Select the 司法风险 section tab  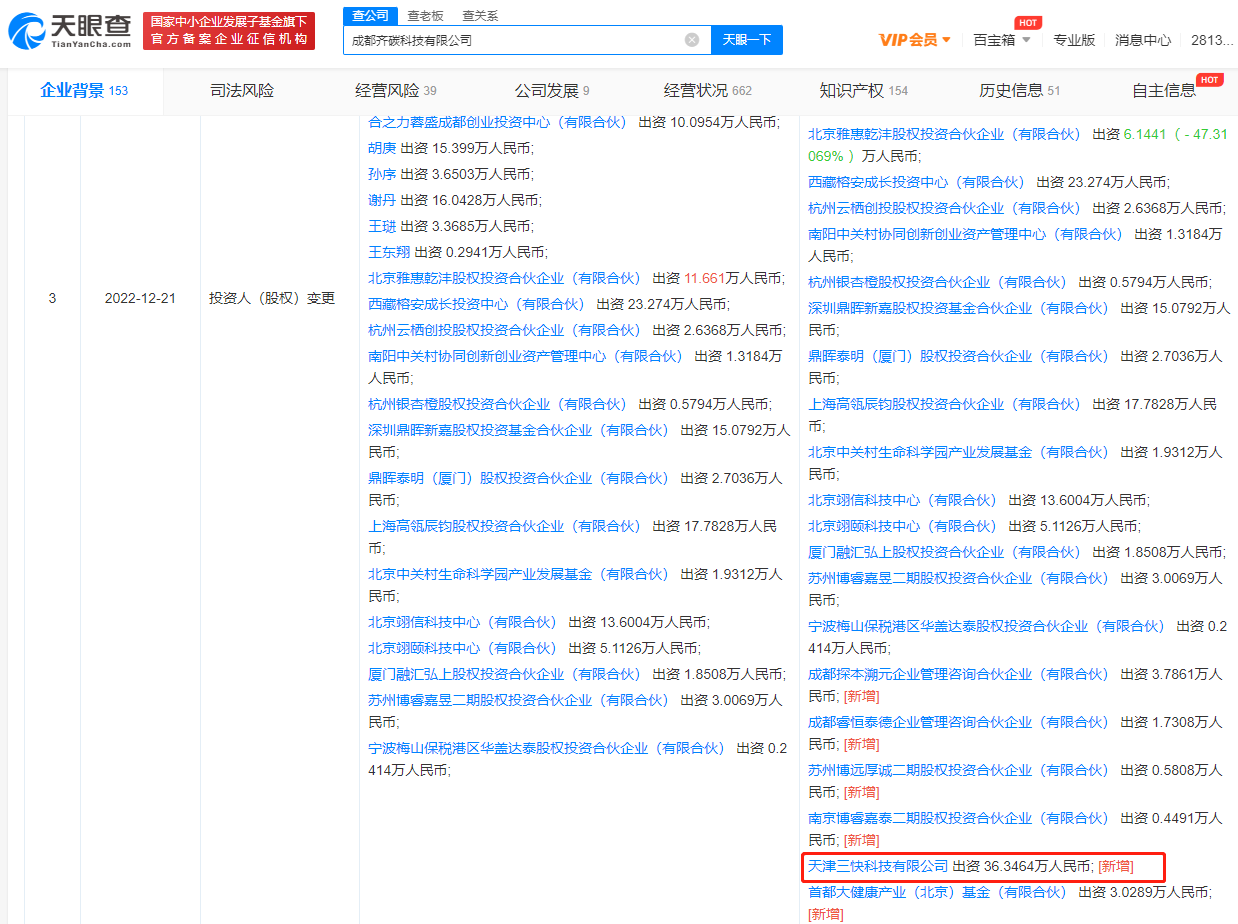tap(242, 90)
